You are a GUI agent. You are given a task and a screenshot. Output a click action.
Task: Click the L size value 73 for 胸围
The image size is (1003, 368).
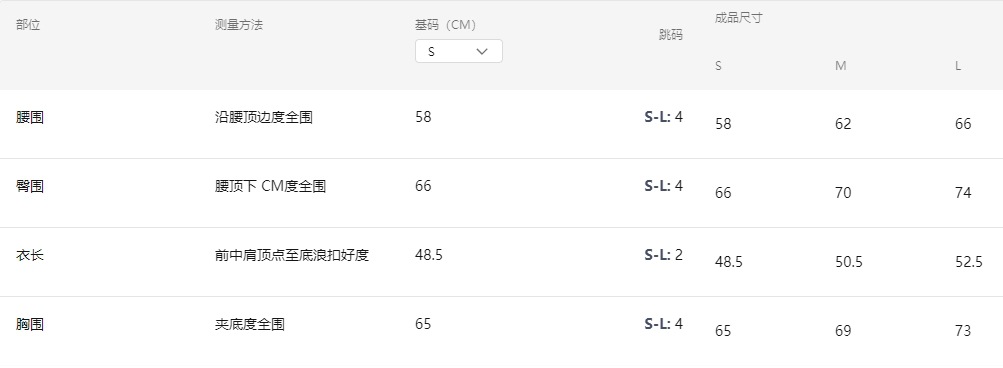(x=963, y=331)
